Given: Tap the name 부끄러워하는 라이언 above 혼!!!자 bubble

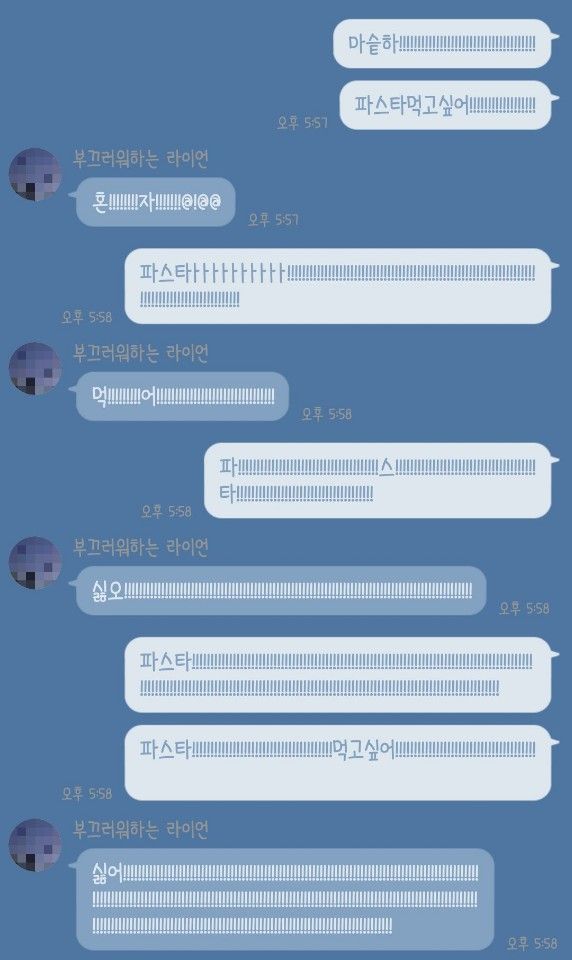Looking at the screenshot, I should [141, 159].
